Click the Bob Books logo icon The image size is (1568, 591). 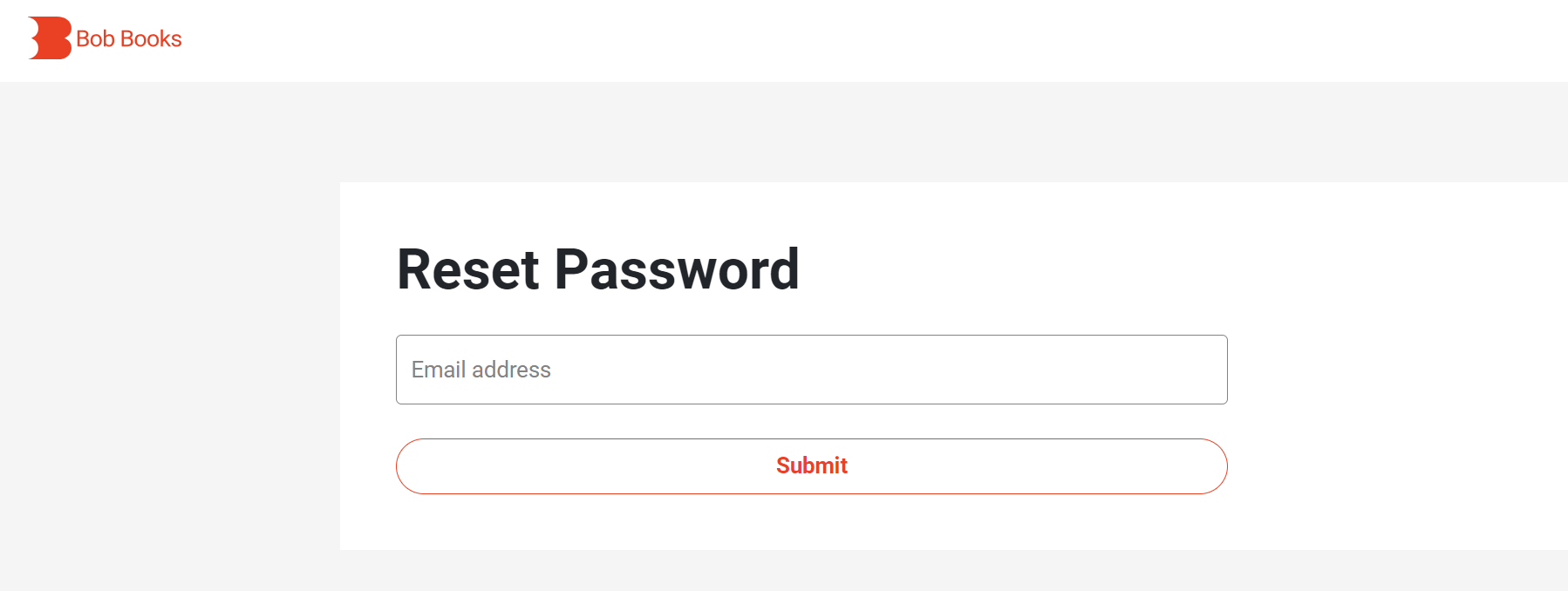(50, 38)
